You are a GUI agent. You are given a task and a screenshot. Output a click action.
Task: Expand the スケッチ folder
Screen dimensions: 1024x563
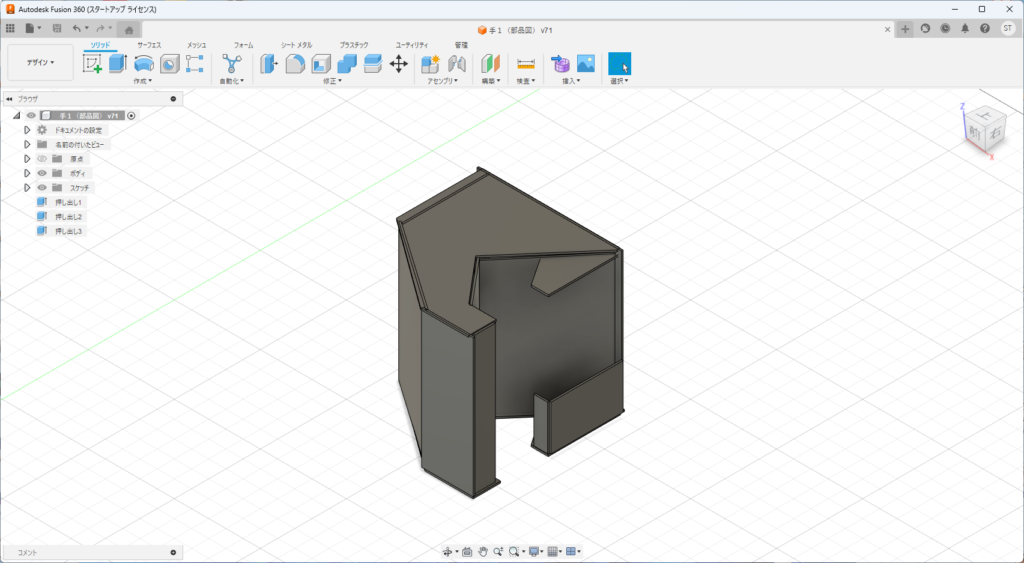pos(27,187)
